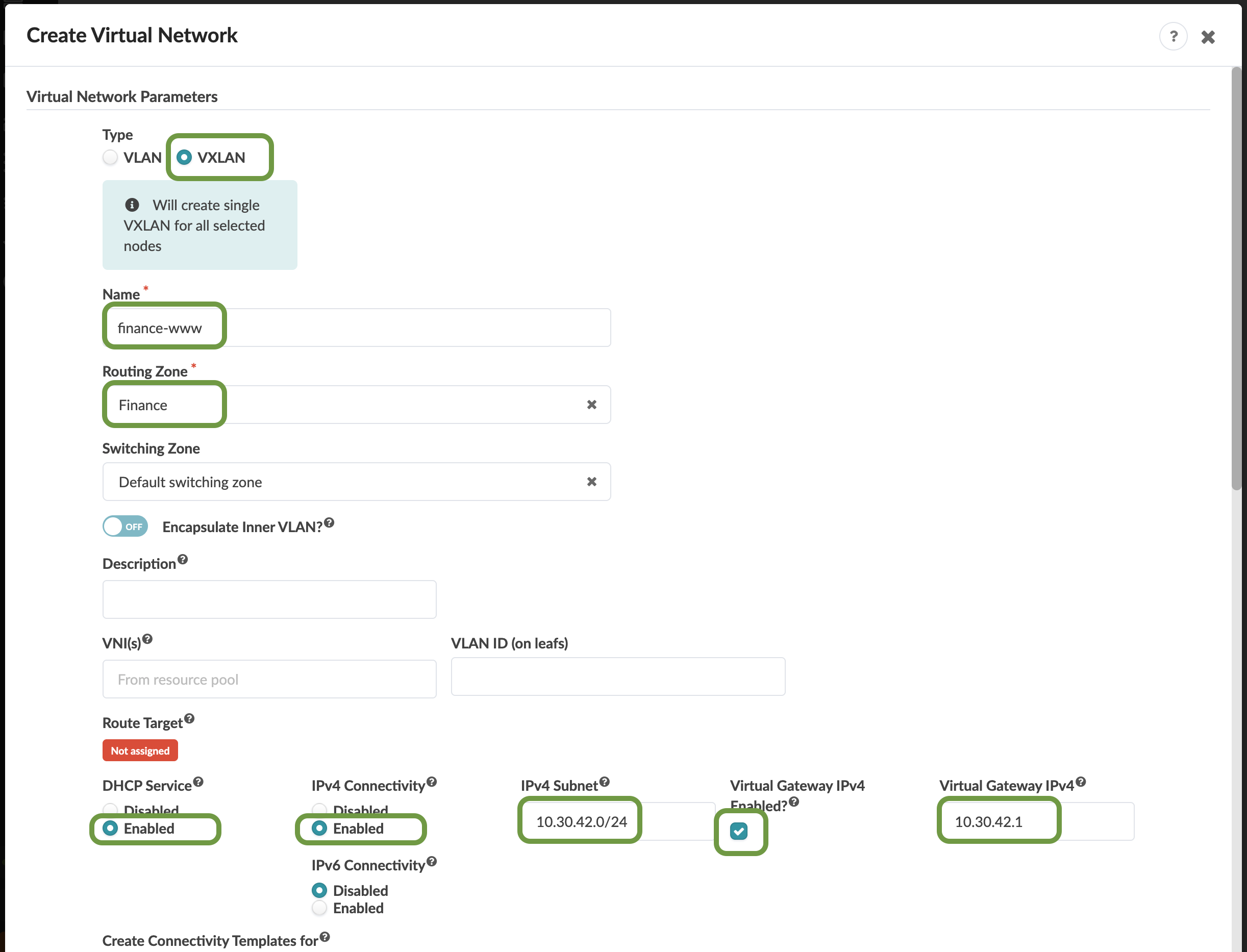Show help tooltip next to IPv4 Connectivity

(x=432, y=782)
